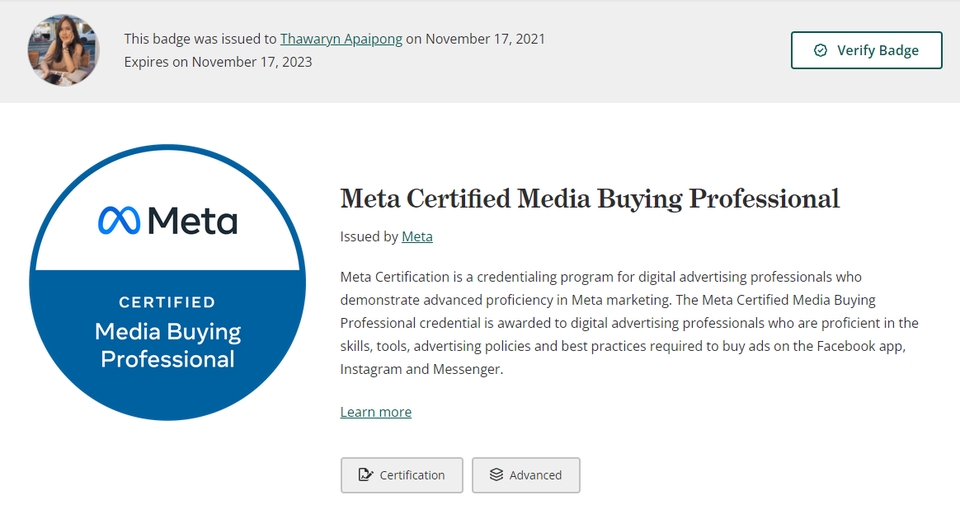The image size is (960, 514).
Task: Click the Certification tag button
Action: click(402, 475)
